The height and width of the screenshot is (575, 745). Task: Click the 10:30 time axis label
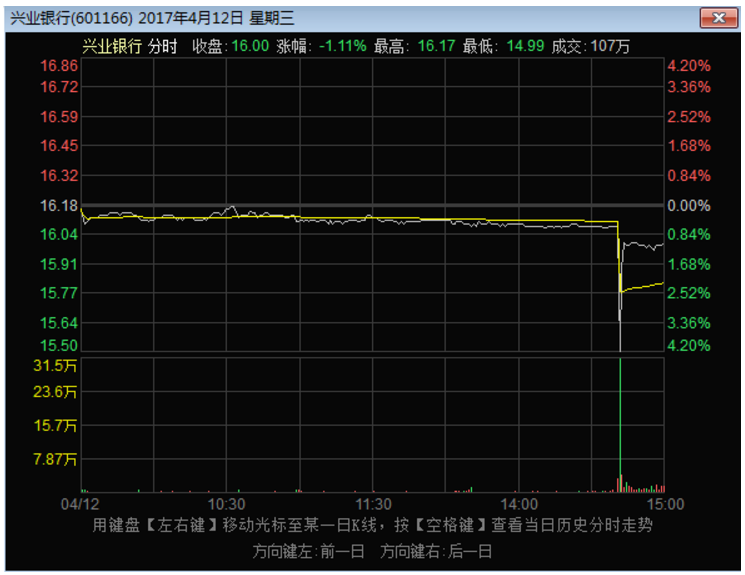[x=227, y=504]
